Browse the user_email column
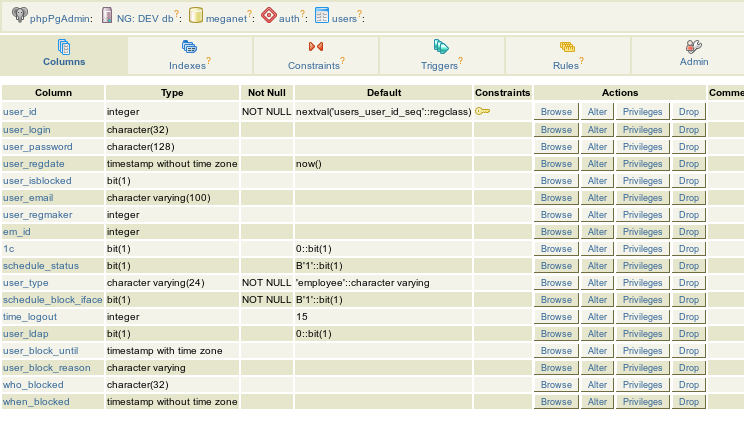Image resolution: width=744 pixels, height=423 pixels. tap(556, 198)
